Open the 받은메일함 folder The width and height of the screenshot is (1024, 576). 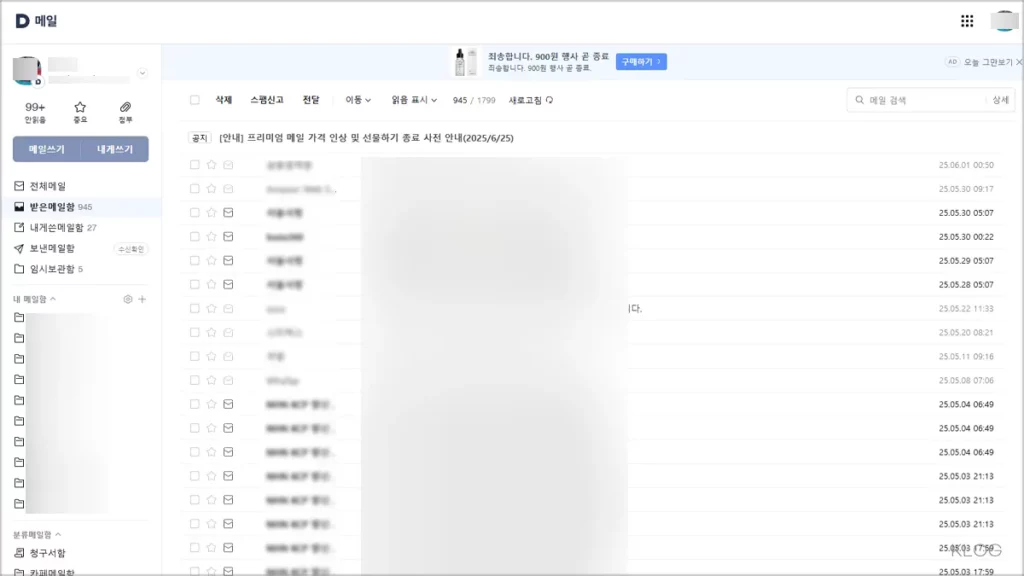(52, 207)
